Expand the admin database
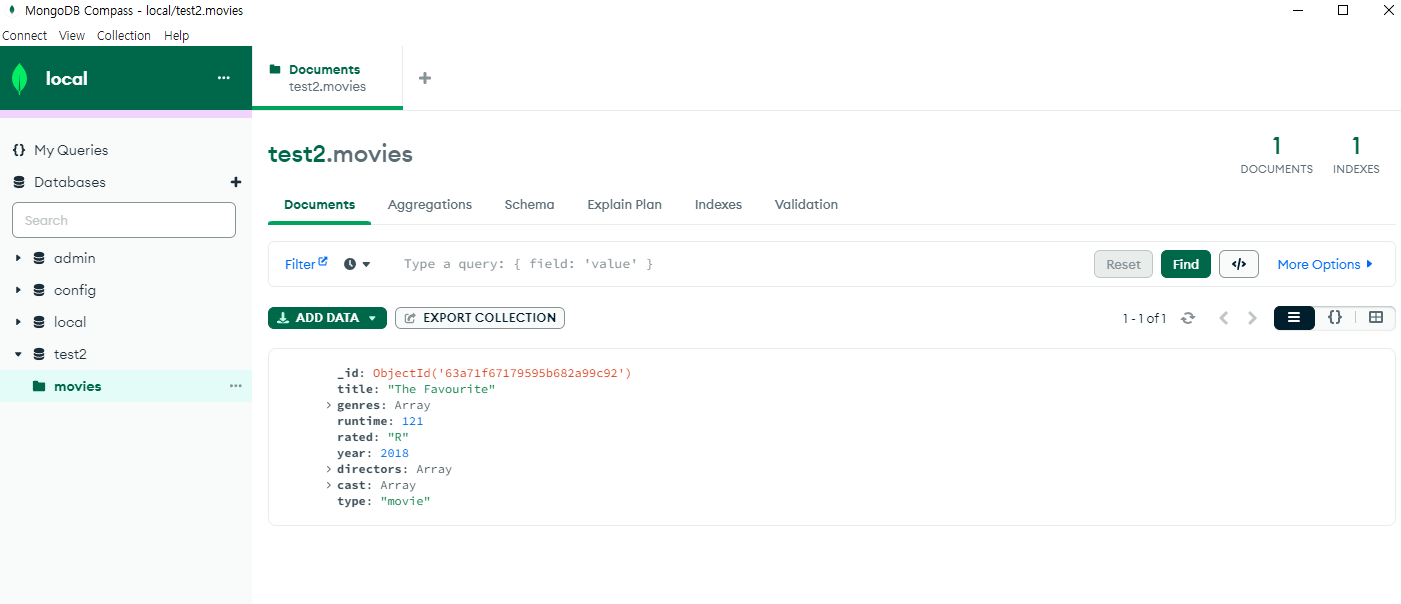This screenshot has width=1401, height=604. (x=18, y=258)
